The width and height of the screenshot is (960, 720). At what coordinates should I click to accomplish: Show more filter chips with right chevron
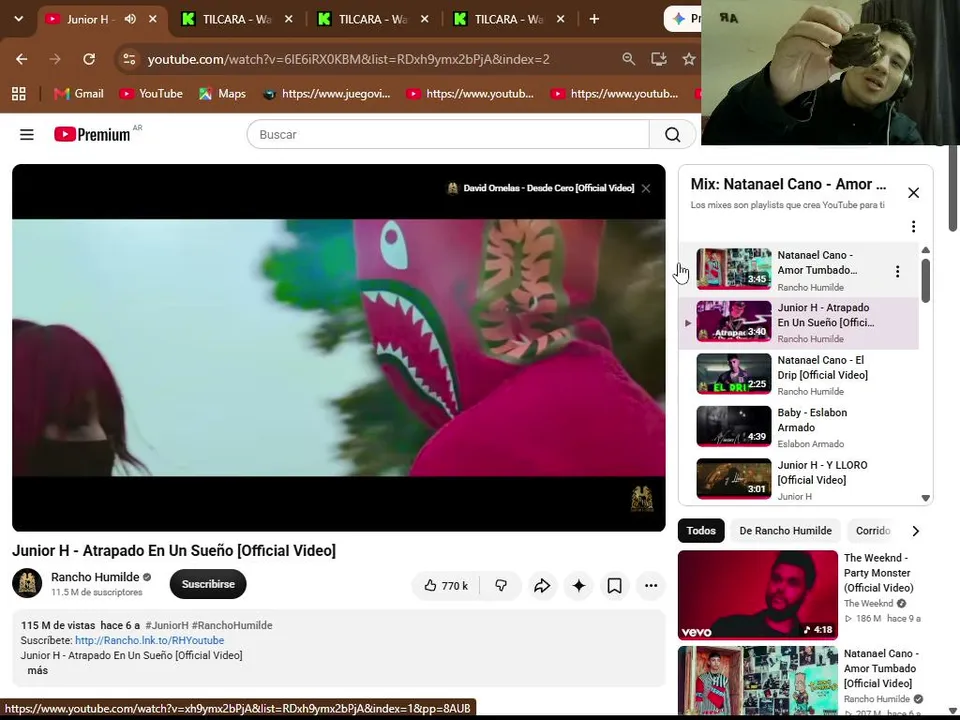[915, 531]
